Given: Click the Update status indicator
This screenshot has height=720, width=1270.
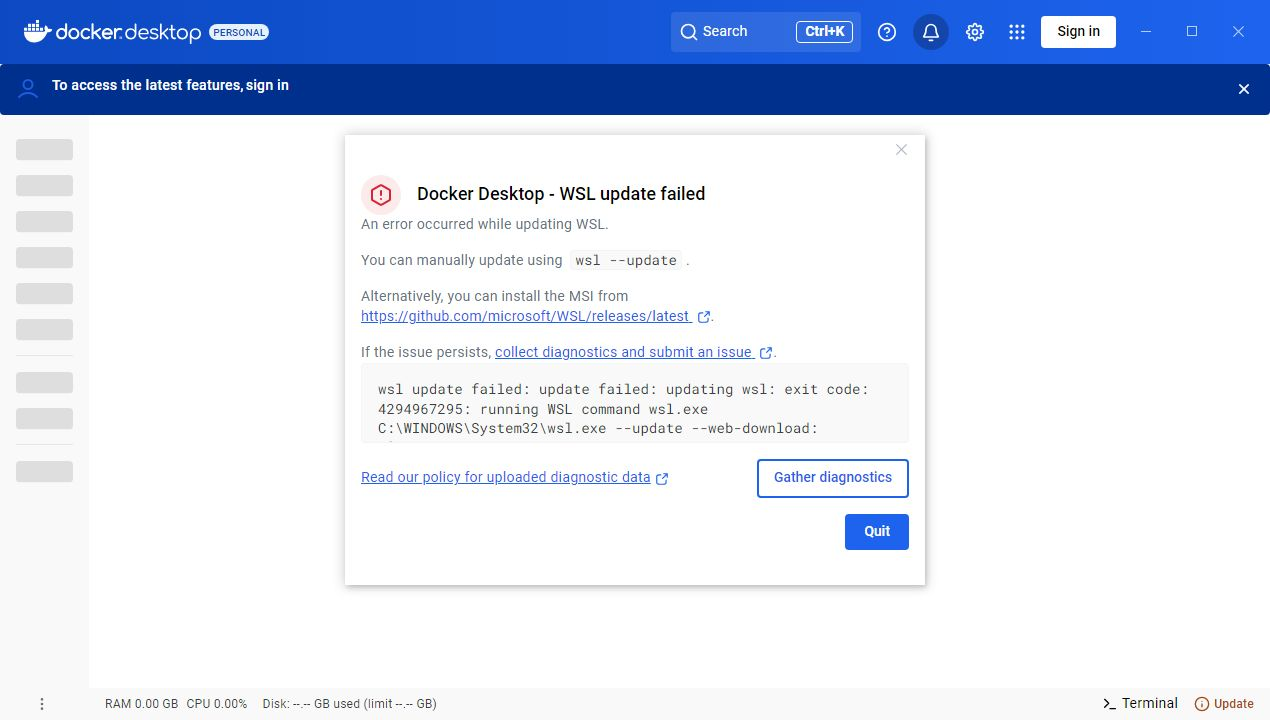Looking at the screenshot, I should point(1224,703).
